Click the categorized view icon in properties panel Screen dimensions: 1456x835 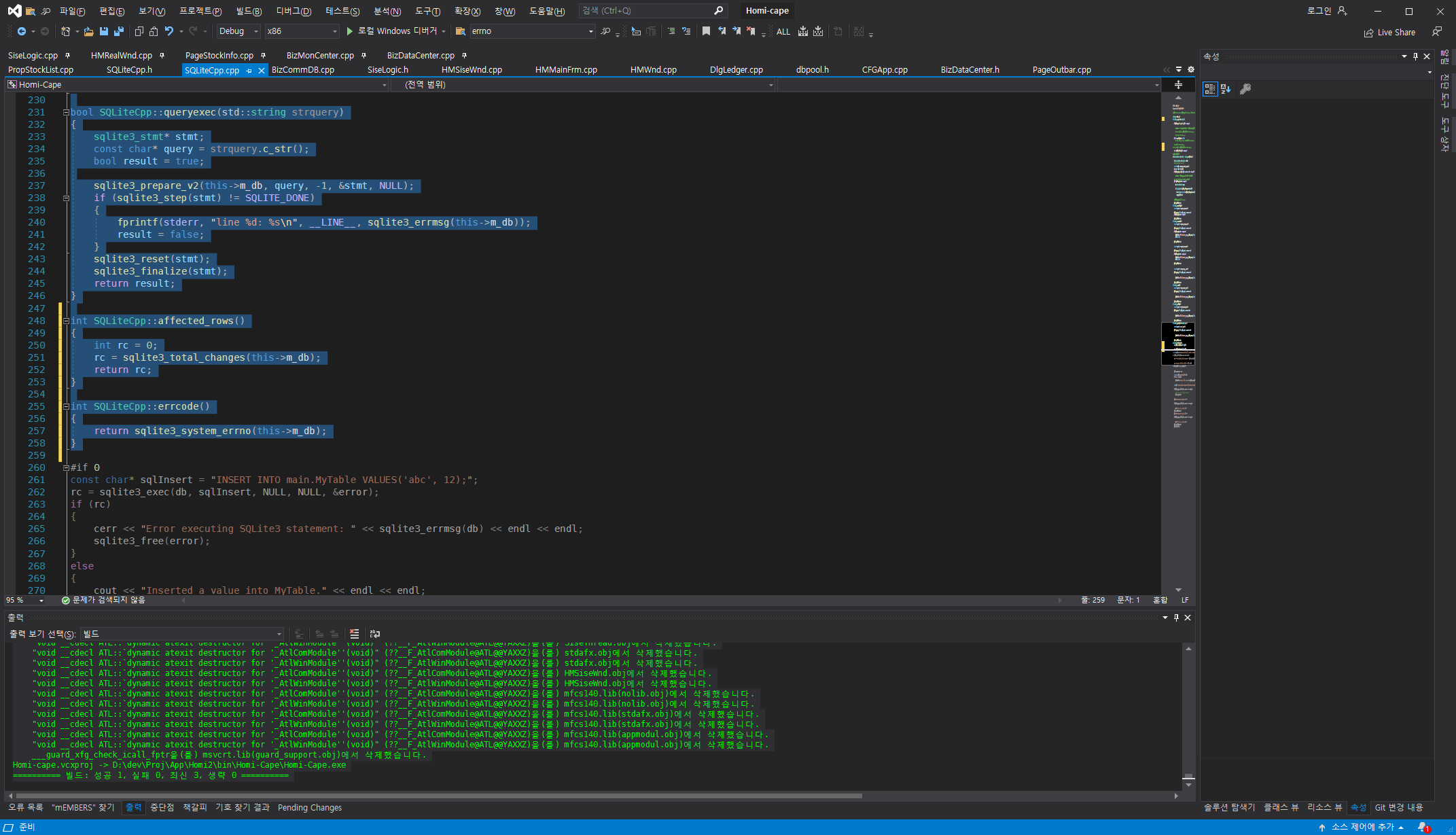click(1210, 89)
